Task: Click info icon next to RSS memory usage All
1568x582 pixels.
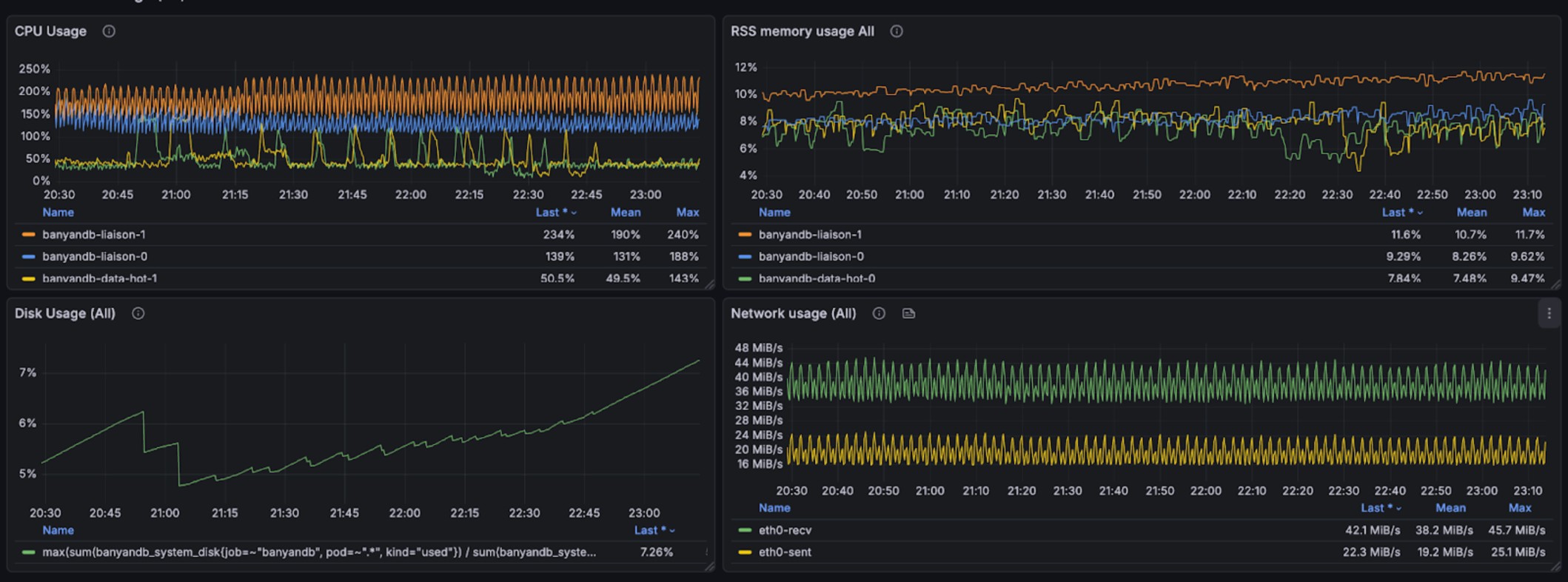Action: click(896, 31)
